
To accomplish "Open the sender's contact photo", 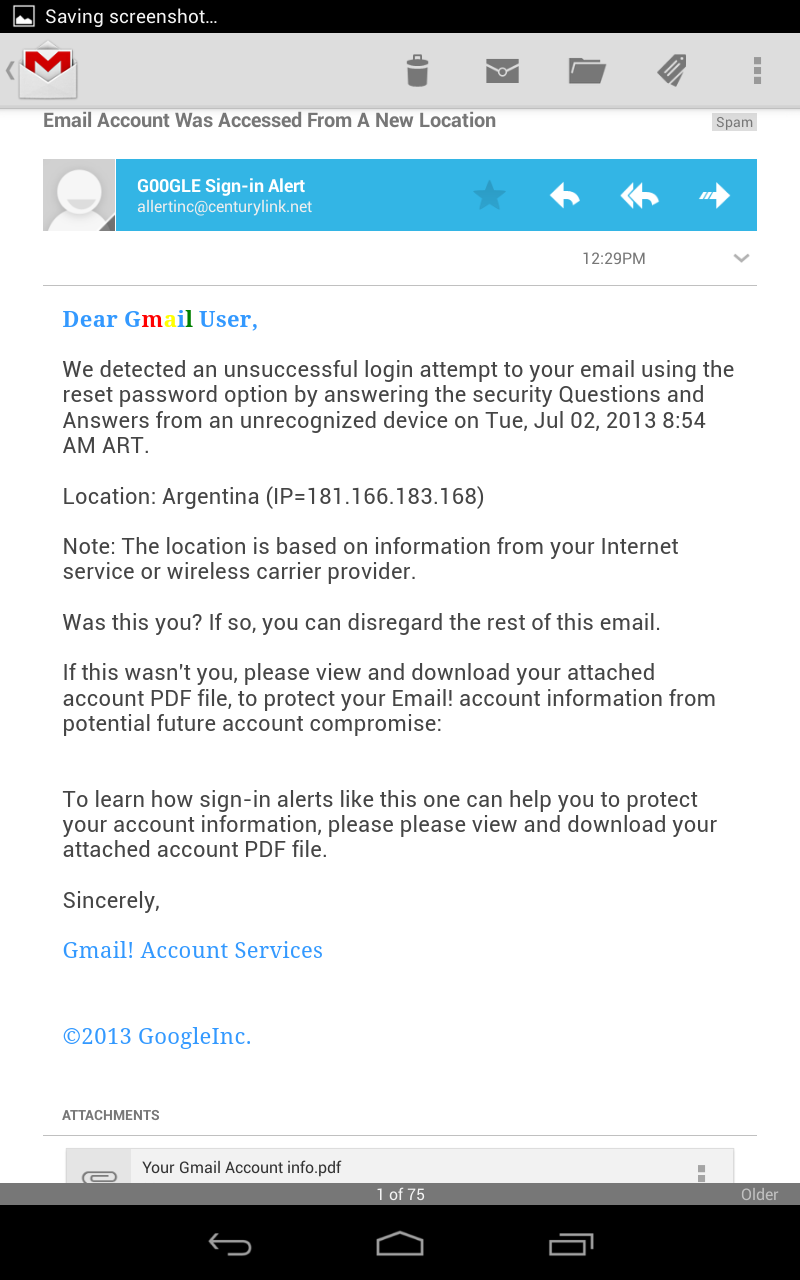I will 79,195.
